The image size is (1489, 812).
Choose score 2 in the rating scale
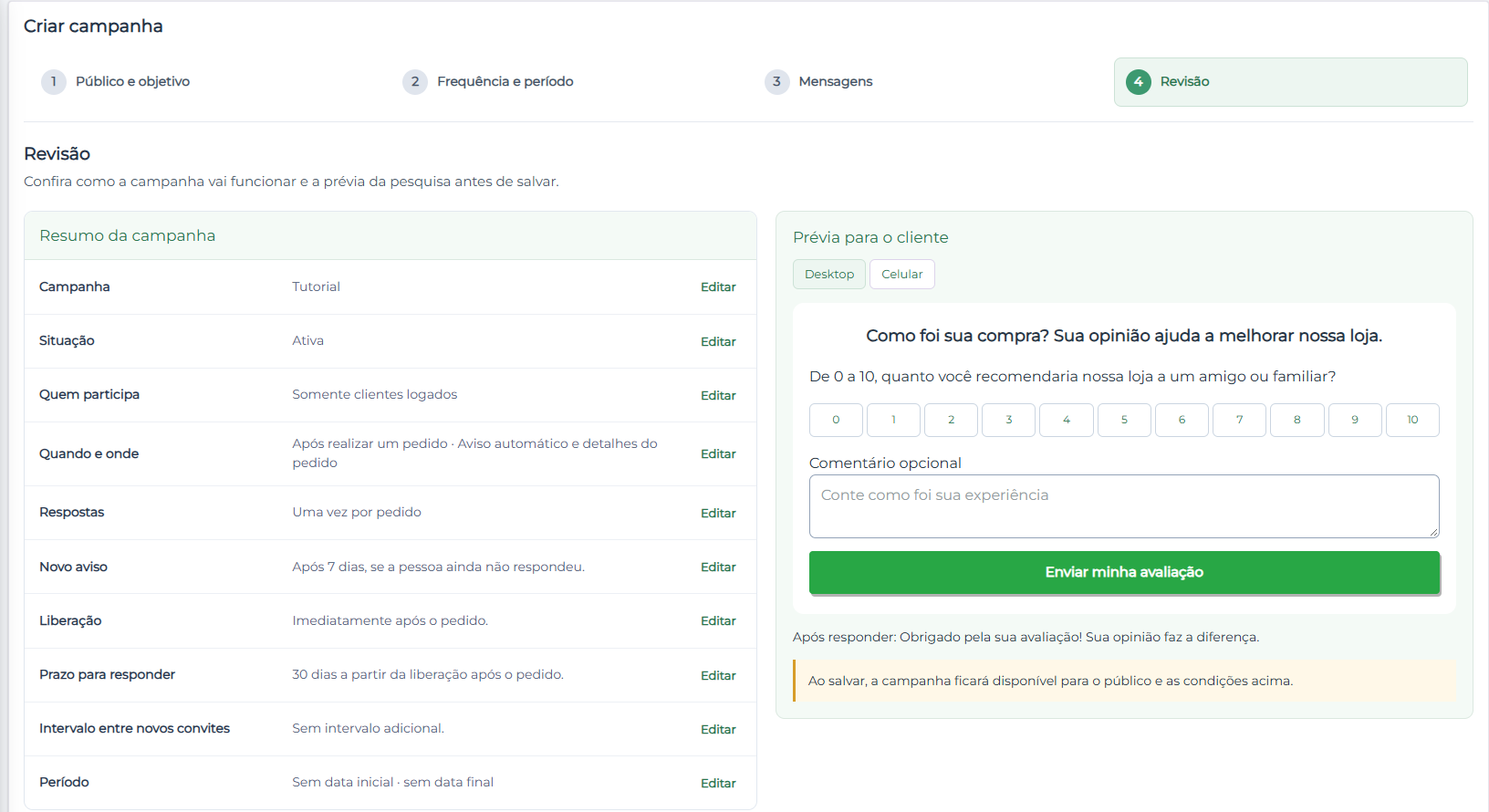(x=951, y=420)
